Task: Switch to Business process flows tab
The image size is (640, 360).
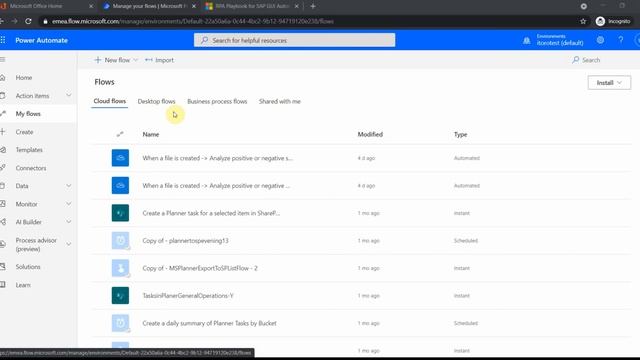Action: [x=217, y=101]
